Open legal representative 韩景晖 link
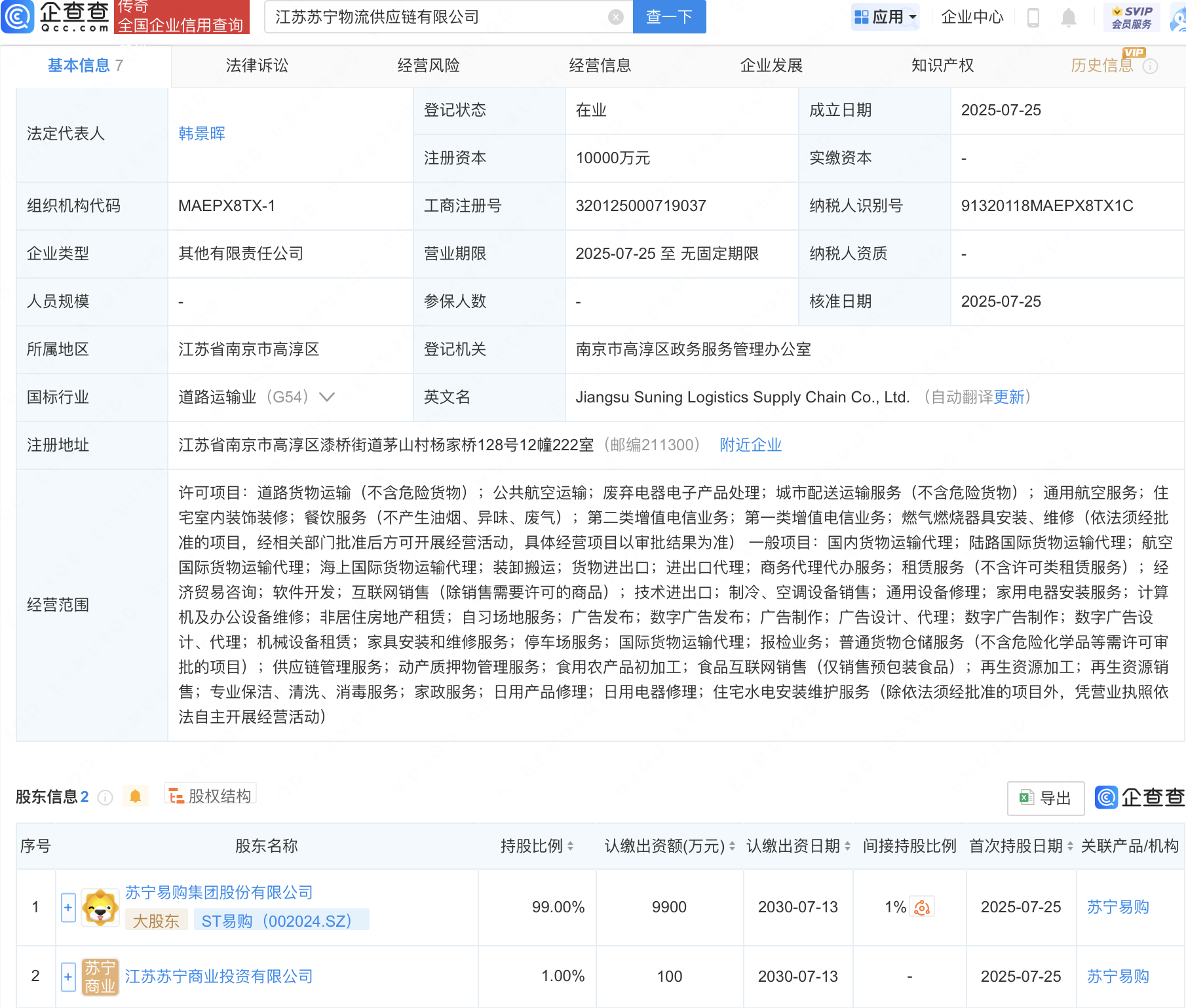The width and height of the screenshot is (1186, 1008). pyautogui.click(x=202, y=134)
